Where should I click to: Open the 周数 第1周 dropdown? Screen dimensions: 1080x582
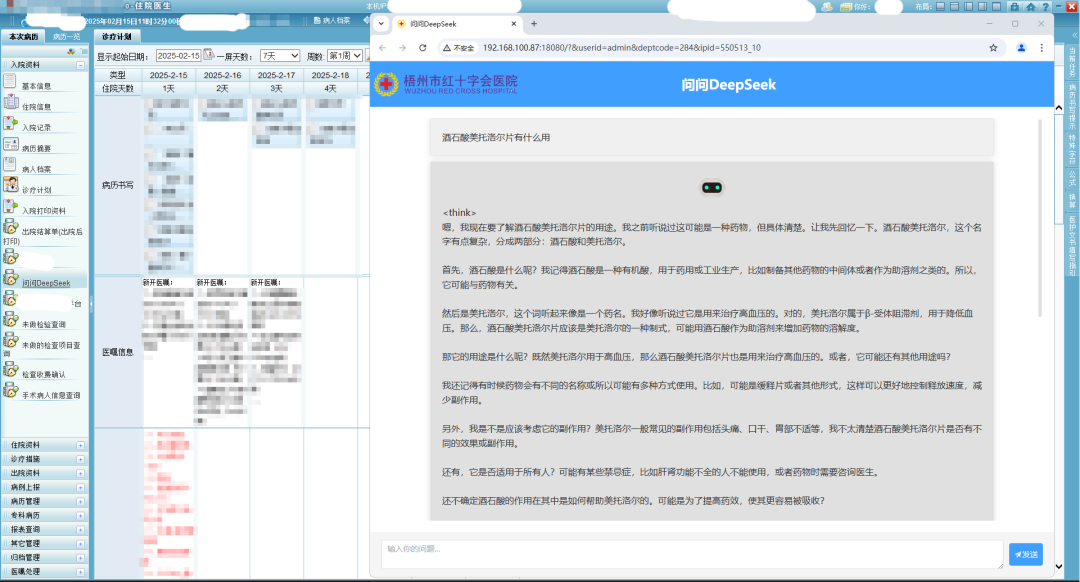point(344,56)
